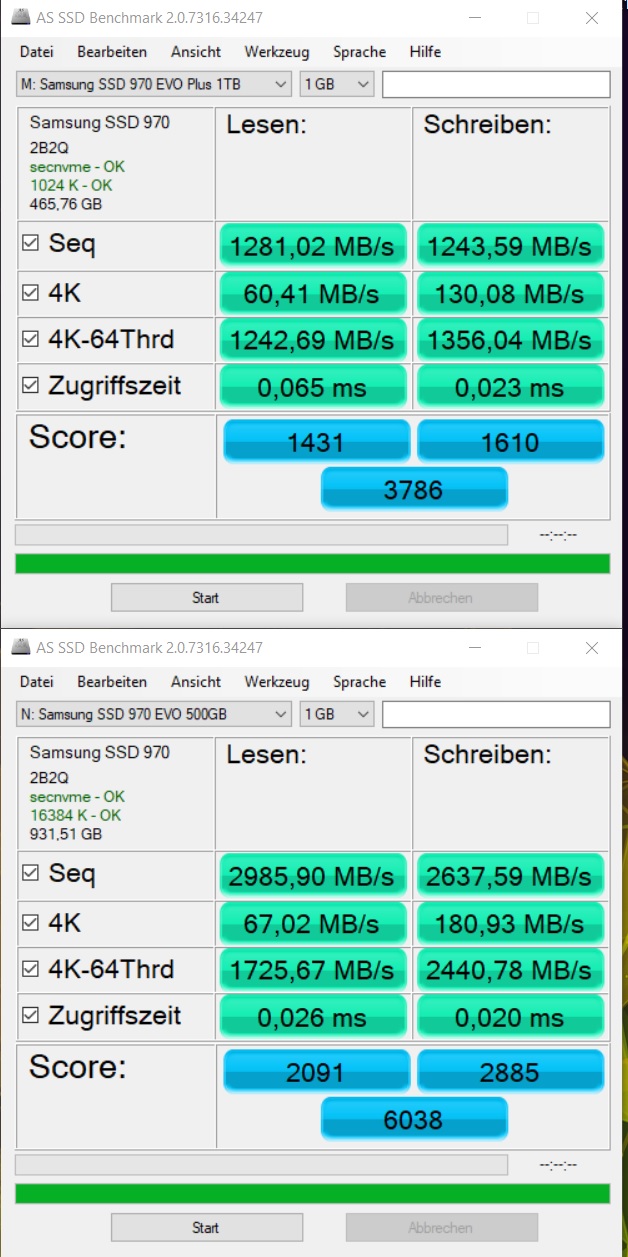Open the 1 GB size dropdown in bottom window
628x1257 pixels.
337,714
